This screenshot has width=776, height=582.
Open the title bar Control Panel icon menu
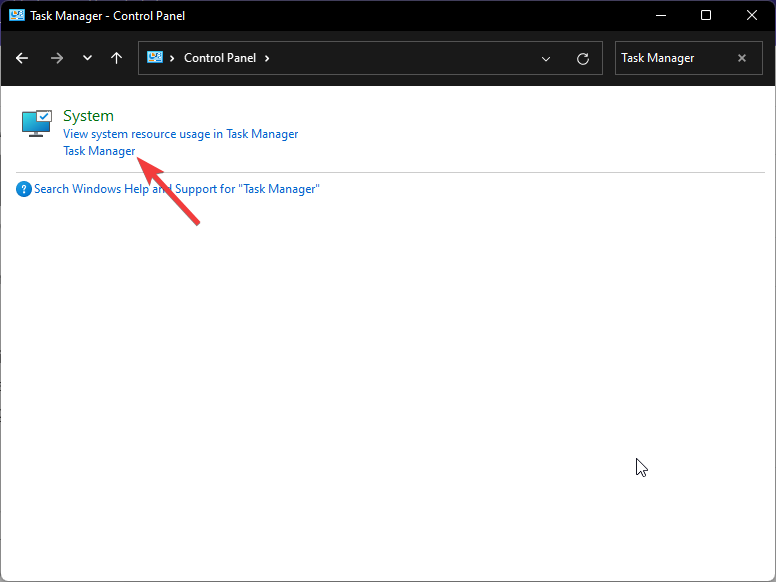coord(16,16)
